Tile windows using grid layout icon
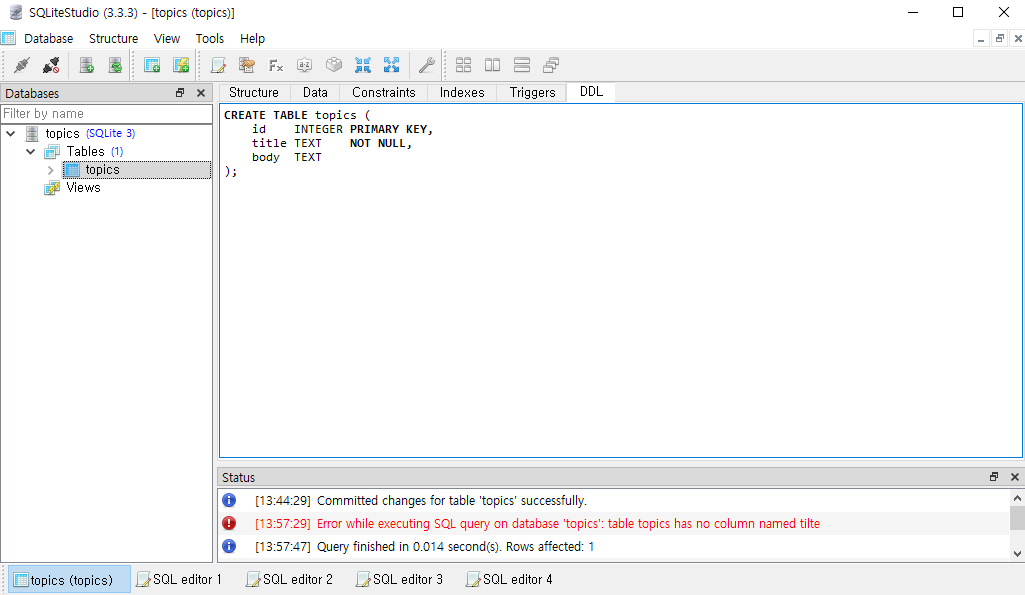Image resolution: width=1025 pixels, height=595 pixels. [x=463, y=65]
